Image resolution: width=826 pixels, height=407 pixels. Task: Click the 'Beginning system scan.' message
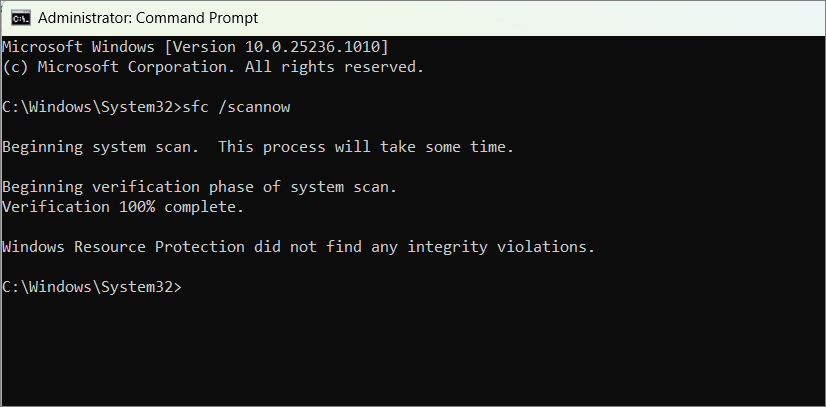click(x=101, y=147)
